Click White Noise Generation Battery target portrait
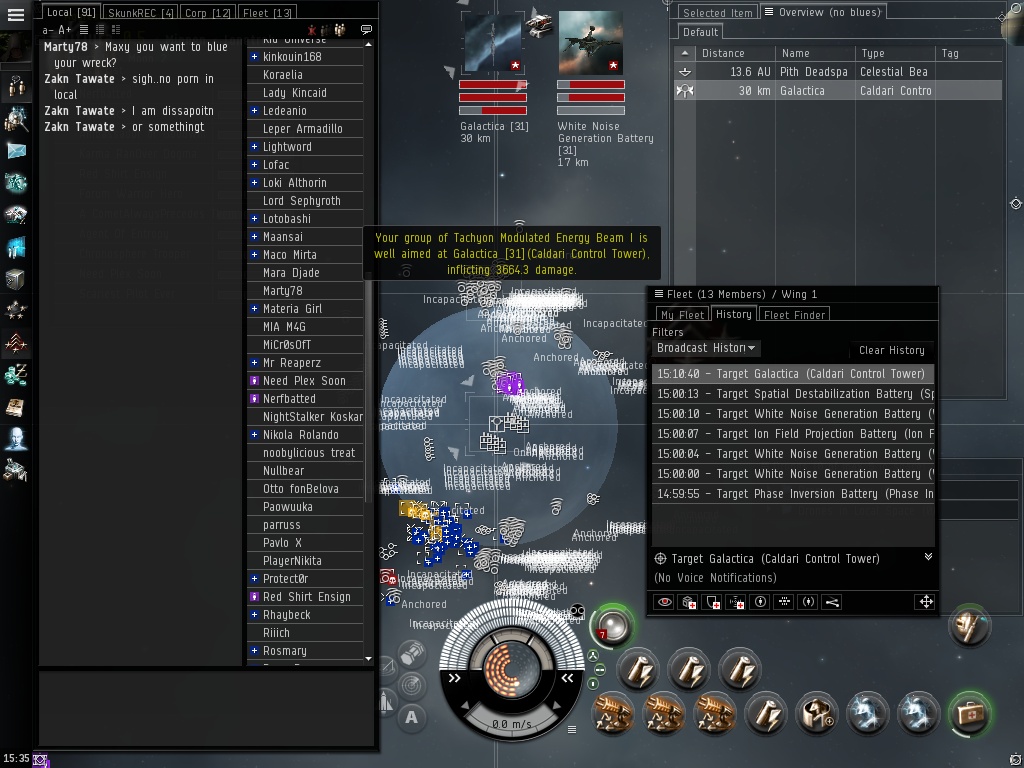 590,42
